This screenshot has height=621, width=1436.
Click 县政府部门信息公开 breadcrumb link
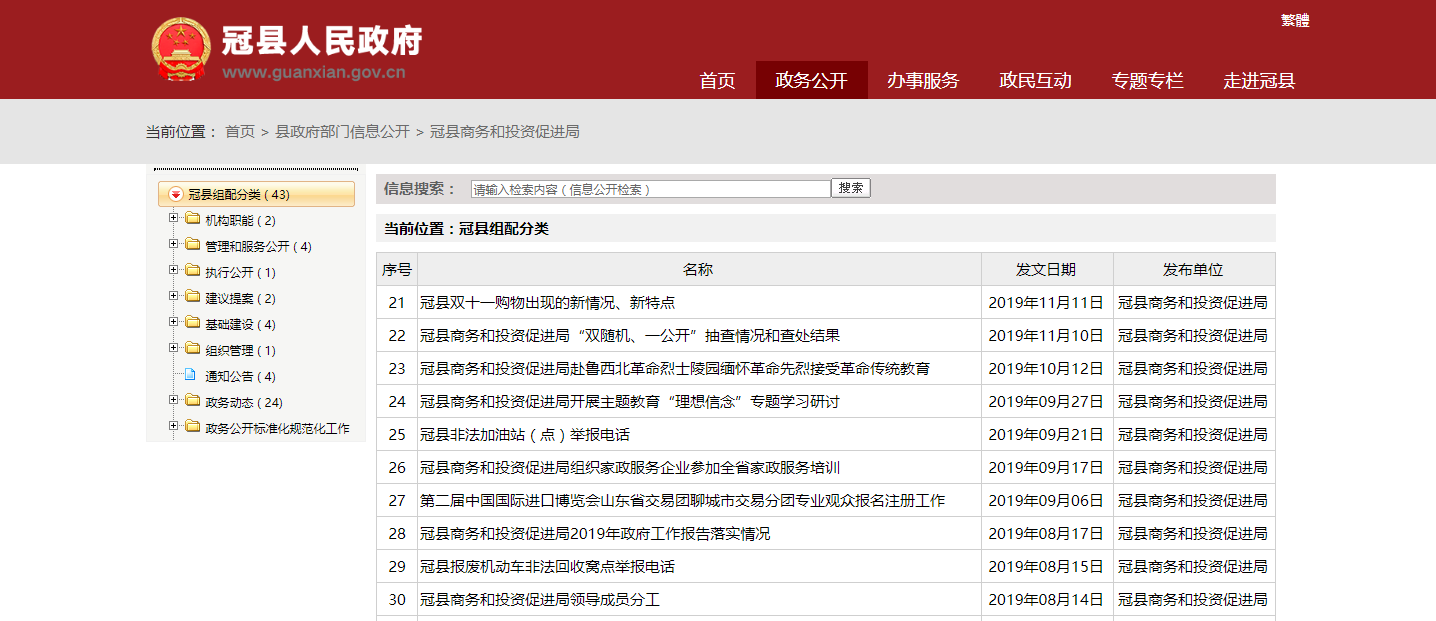pos(343,132)
